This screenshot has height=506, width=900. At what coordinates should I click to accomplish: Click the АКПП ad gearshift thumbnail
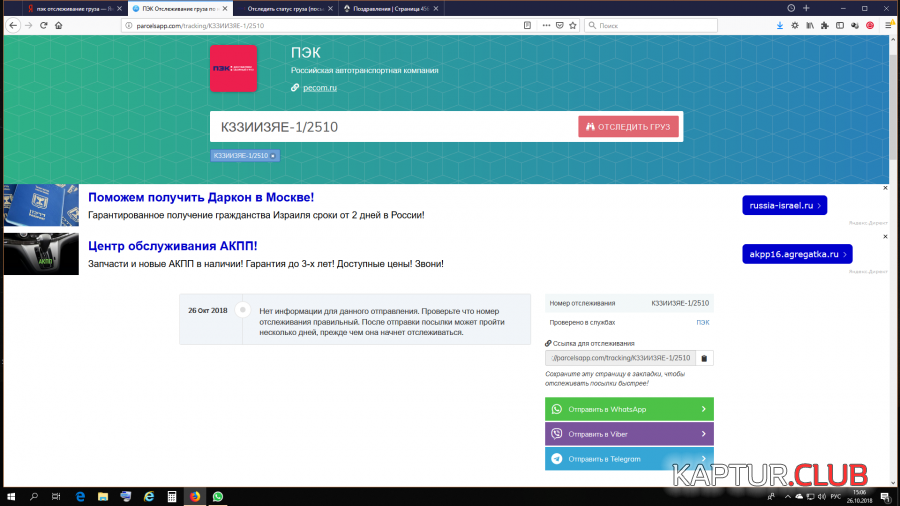(x=41, y=254)
